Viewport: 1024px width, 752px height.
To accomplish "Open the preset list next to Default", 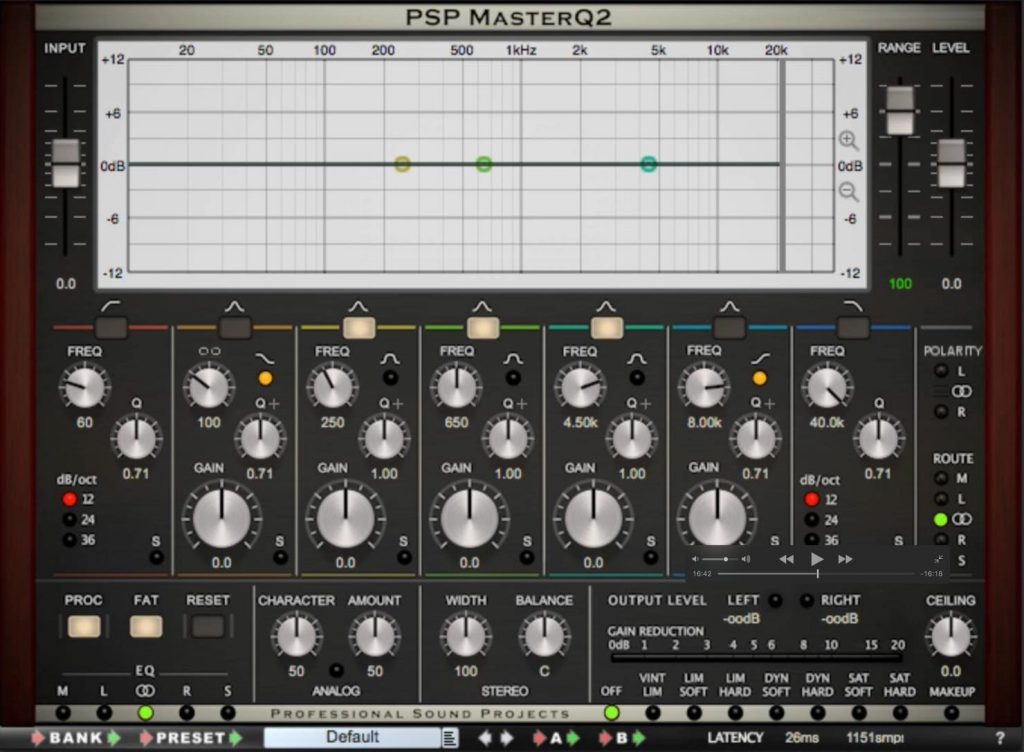I will [x=449, y=738].
